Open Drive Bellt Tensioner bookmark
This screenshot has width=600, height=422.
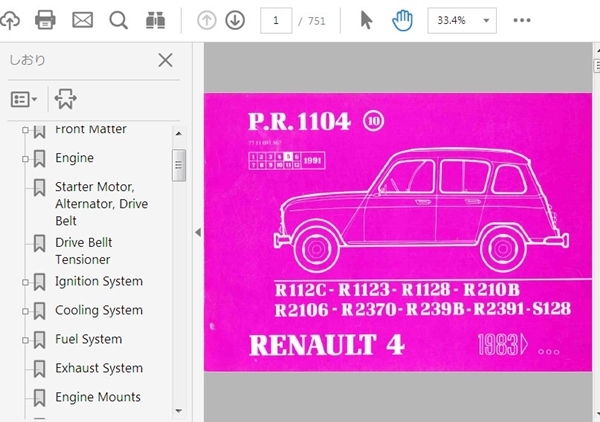(83, 251)
